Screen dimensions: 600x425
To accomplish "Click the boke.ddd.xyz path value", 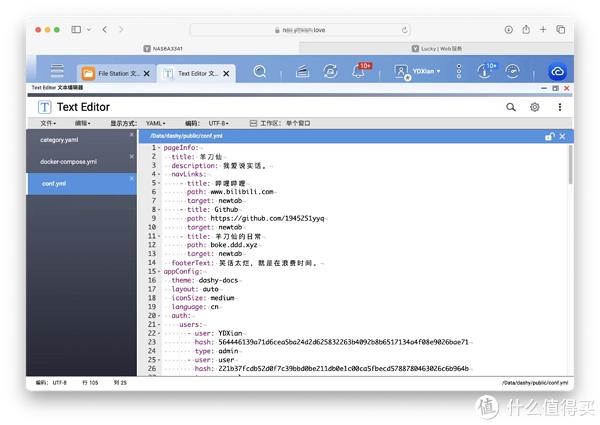I will [x=234, y=245].
